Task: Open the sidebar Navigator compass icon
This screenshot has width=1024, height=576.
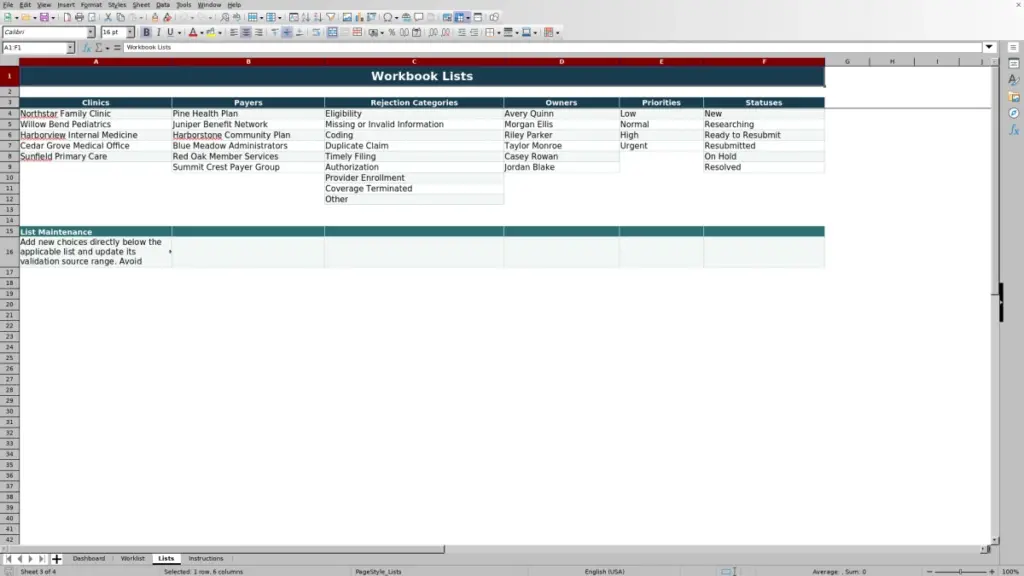Action: (x=1014, y=113)
